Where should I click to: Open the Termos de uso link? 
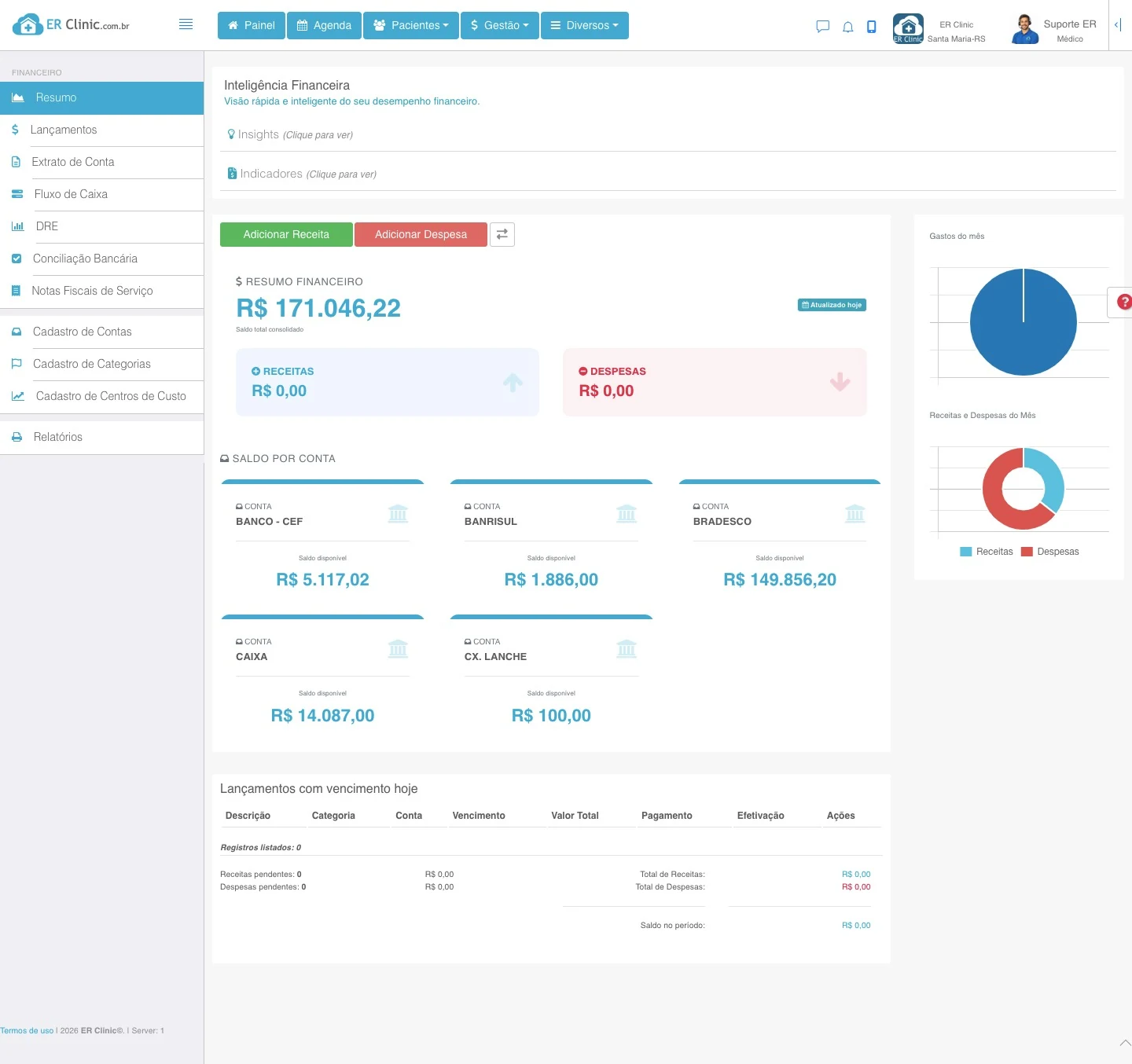pos(27,1030)
